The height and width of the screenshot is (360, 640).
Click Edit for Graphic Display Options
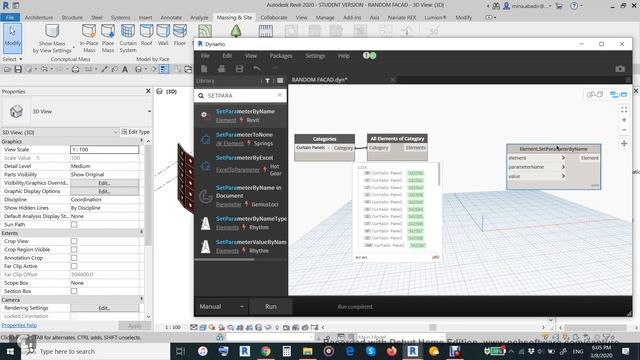[104, 191]
